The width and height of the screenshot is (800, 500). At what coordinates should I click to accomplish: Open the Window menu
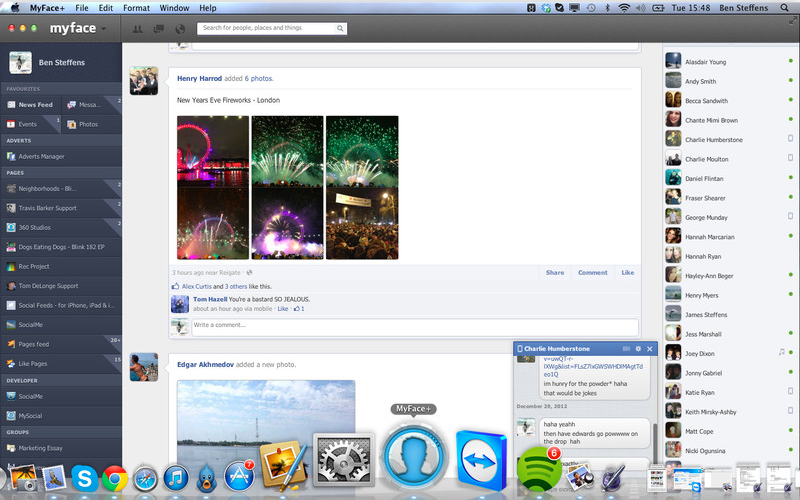coord(174,7)
